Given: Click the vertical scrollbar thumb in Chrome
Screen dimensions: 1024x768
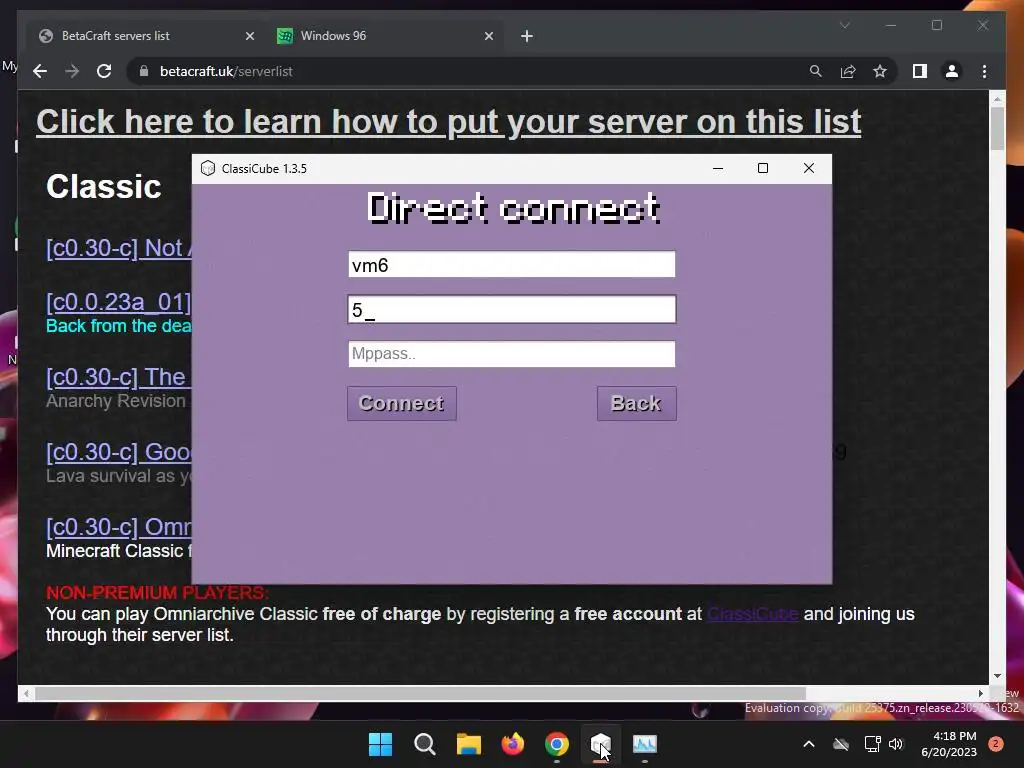Looking at the screenshot, I should 997,128.
